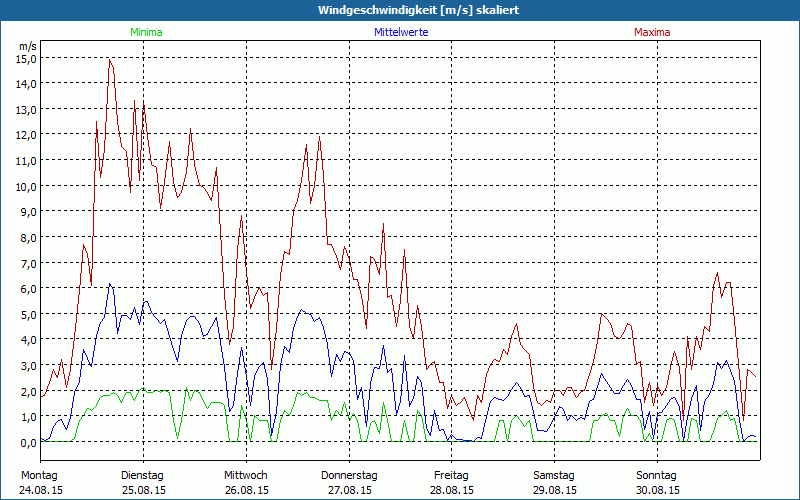Click the '30.08.15' date label
This screenshot has width=800, height=500.
click(x=658, y=490)
